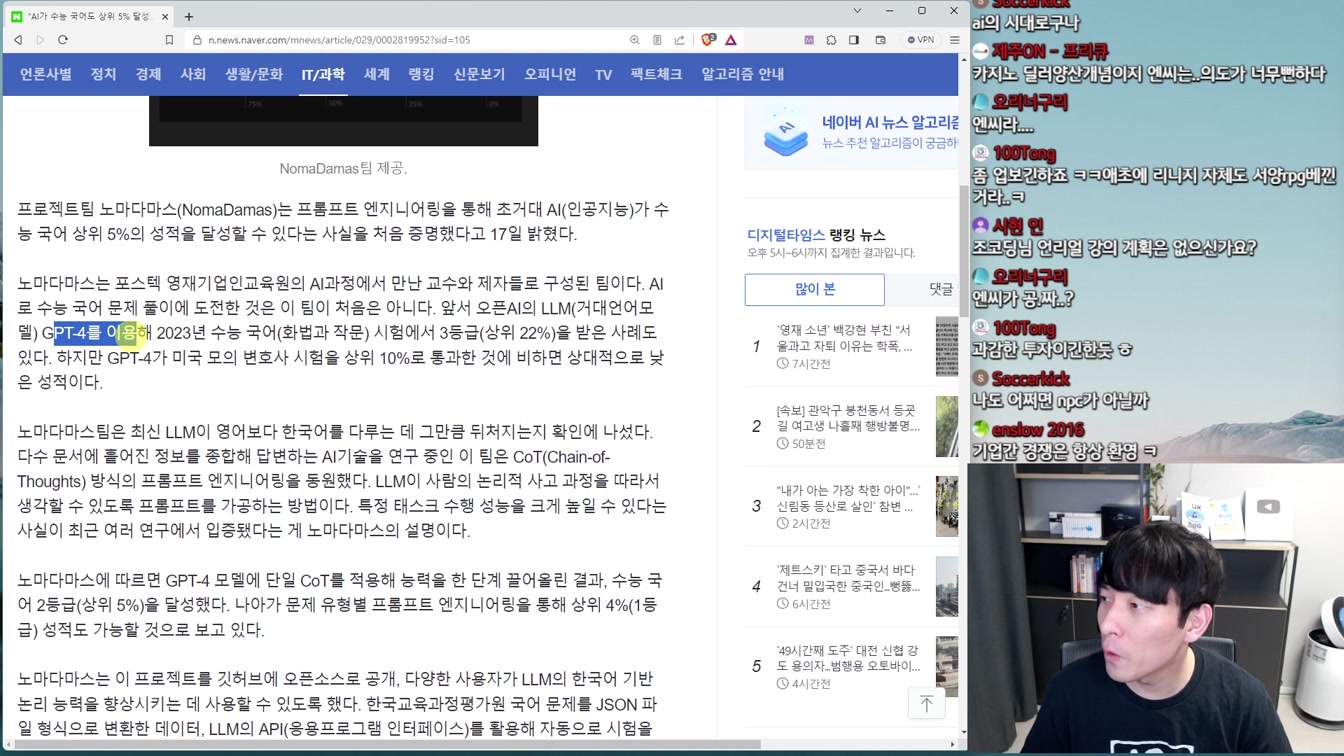Open the 경제 news section
The image size is (1344, 756).
(x=148, y=74)
